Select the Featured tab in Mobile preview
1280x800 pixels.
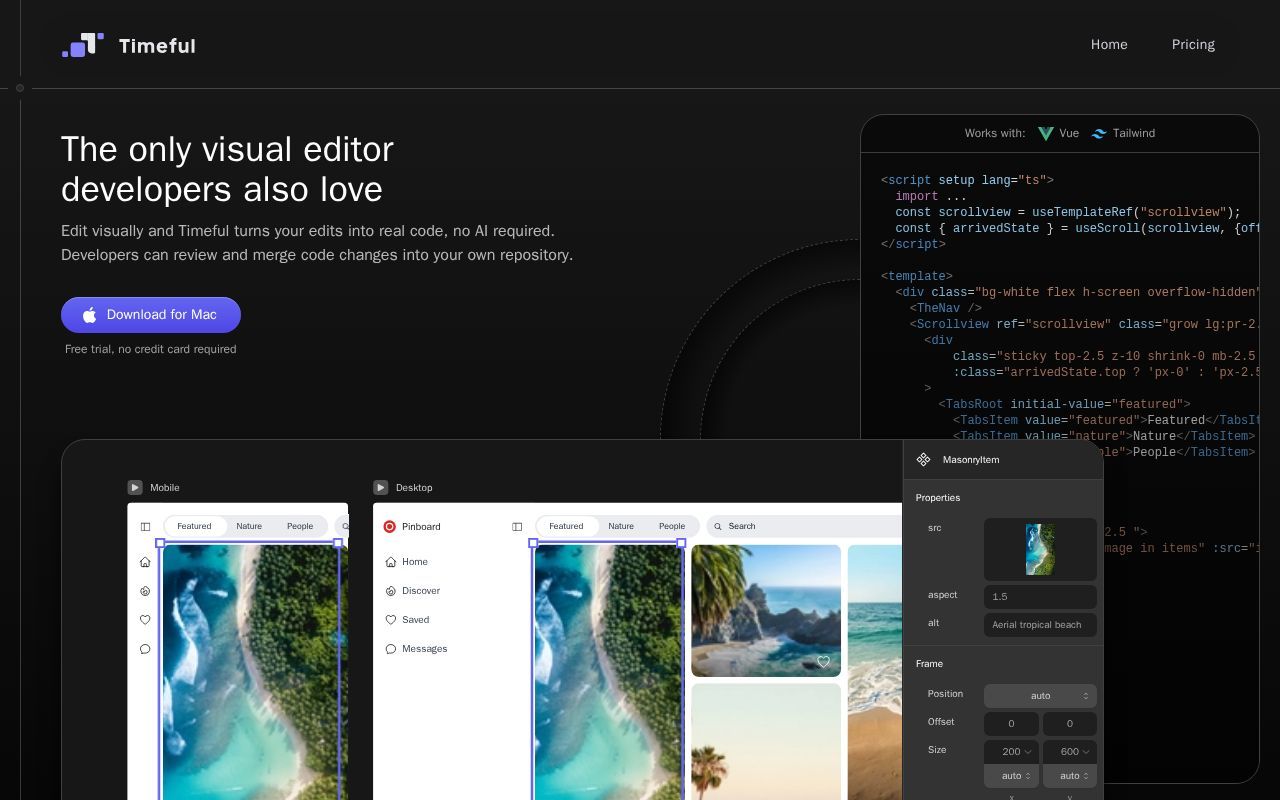(195, 526)
